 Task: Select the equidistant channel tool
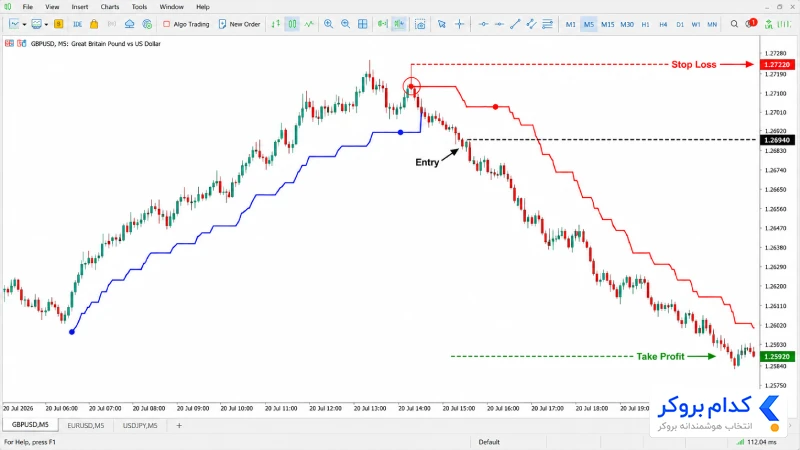(531, 24)
